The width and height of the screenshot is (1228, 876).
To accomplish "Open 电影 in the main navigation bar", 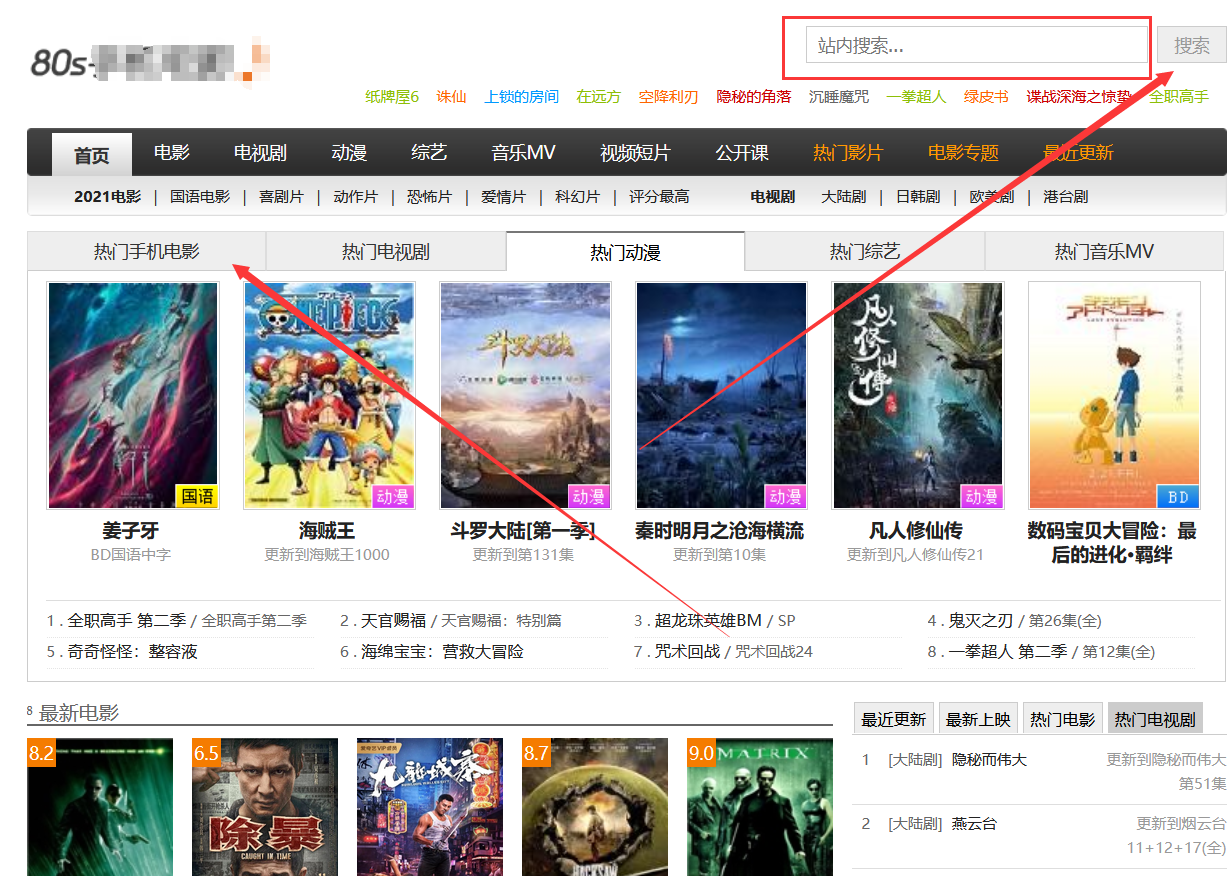I will click(x=172, y=153).
